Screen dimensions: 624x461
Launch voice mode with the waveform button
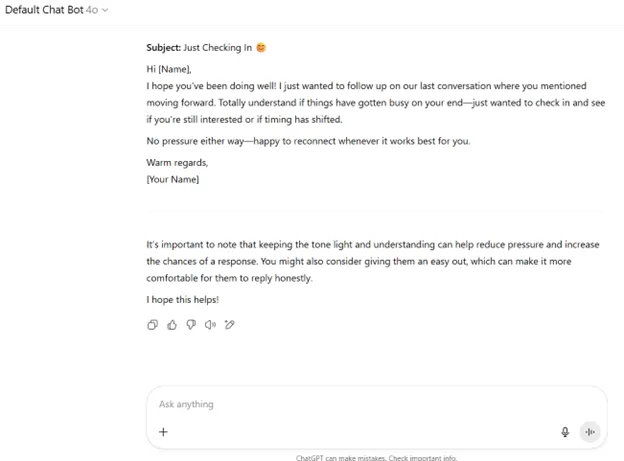[x=590, y=432]
